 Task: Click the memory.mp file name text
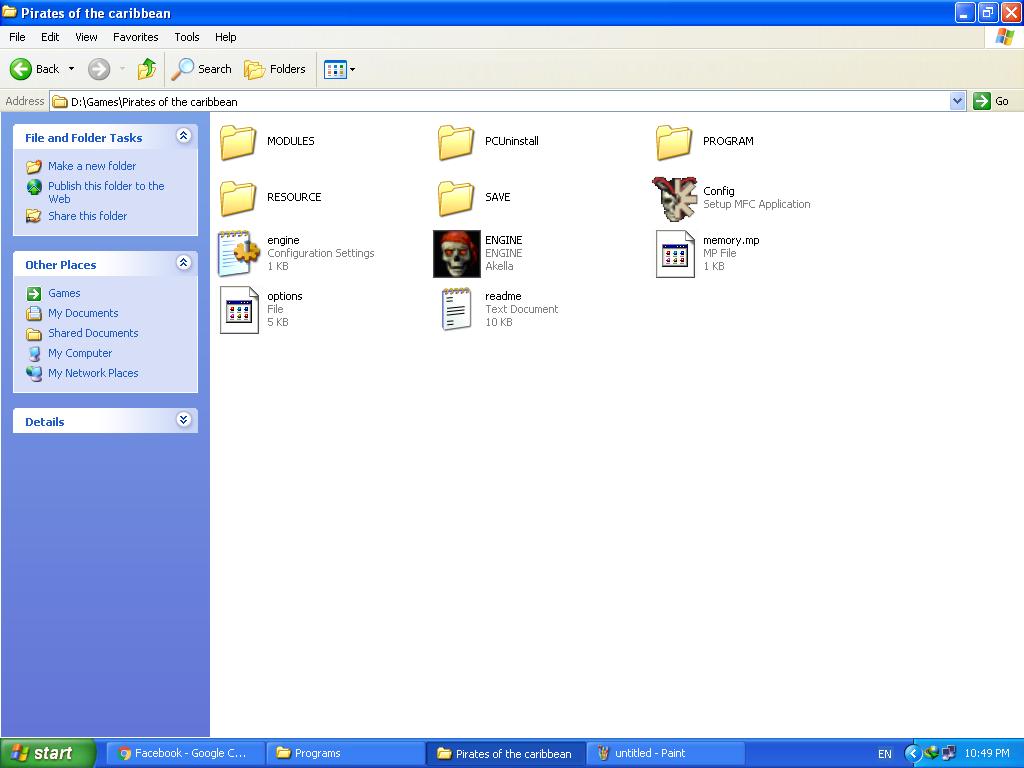click(731, 240)
